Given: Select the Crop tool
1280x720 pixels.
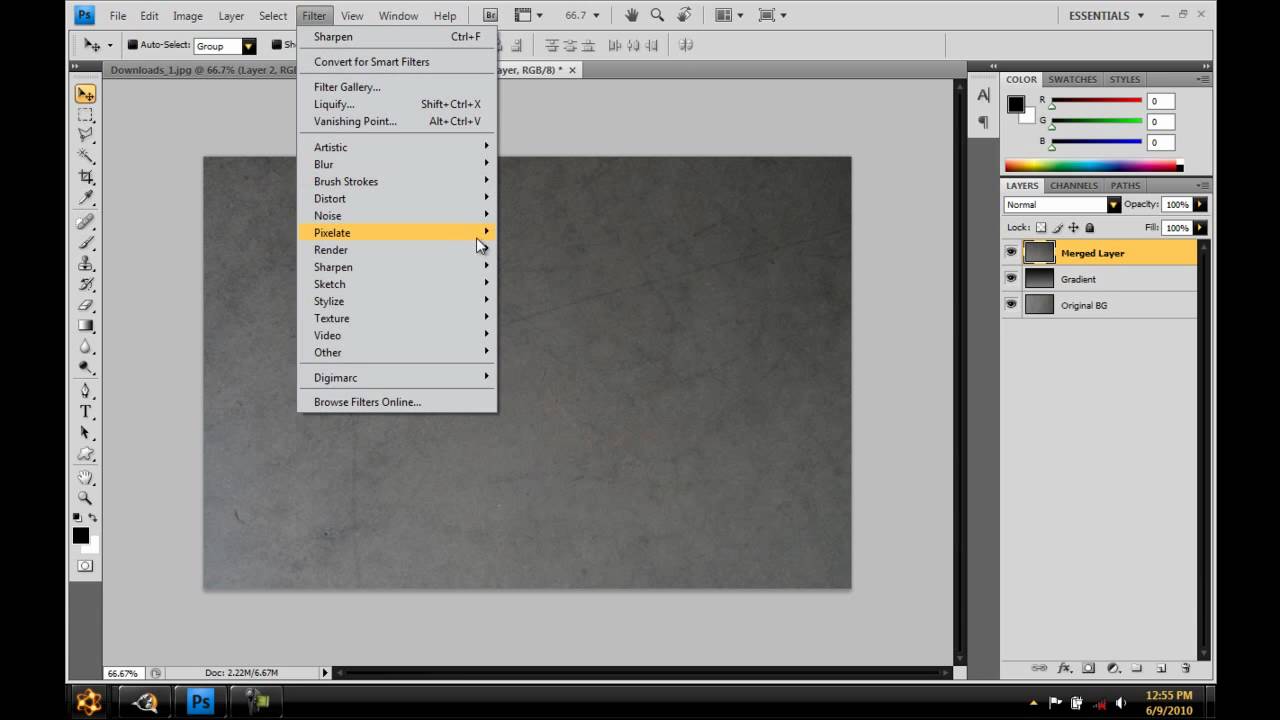Looking at the screenshot, I should [x=85, y=177].
